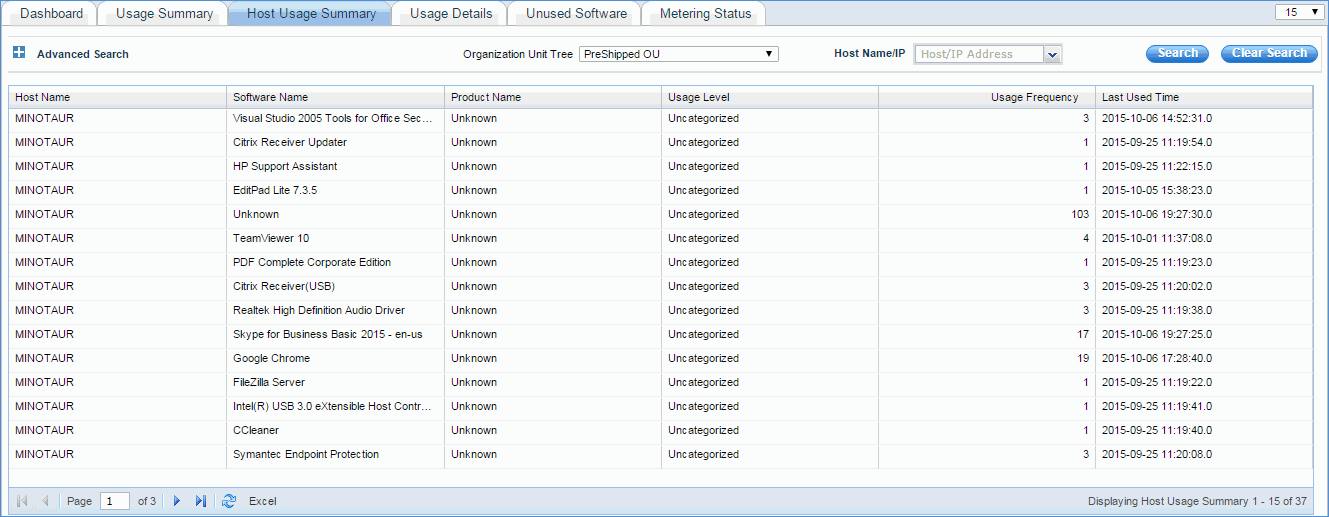Sort by Usage Level column header

tap(770, 97)
